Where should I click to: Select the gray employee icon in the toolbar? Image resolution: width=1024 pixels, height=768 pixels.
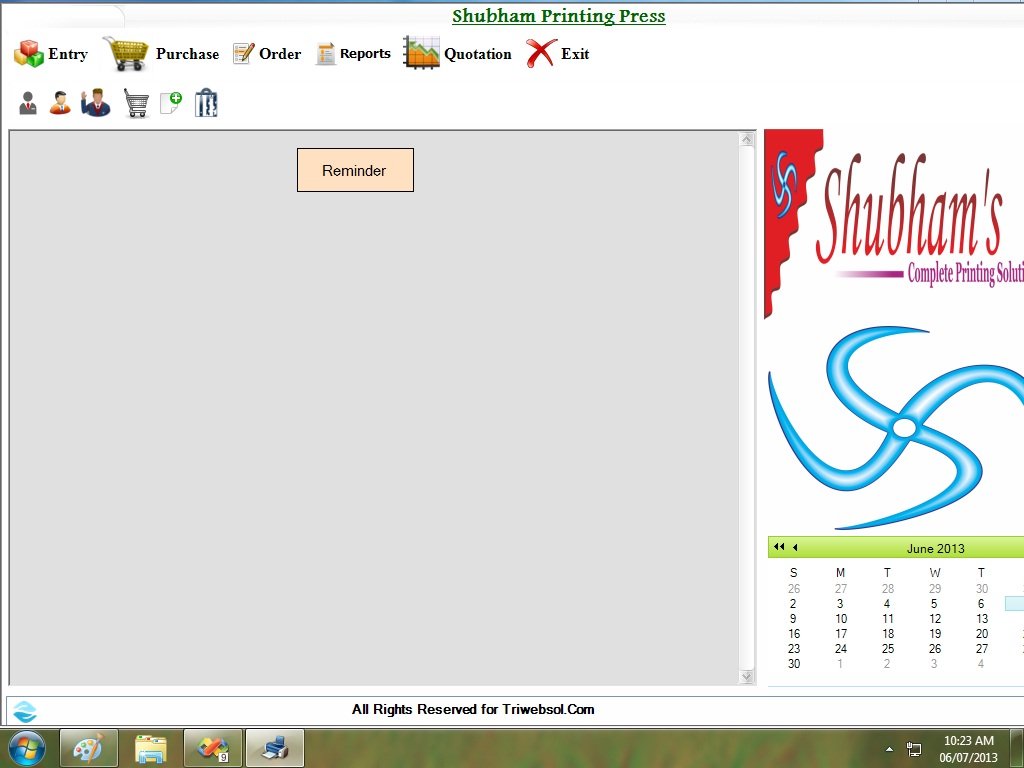(26, 101)
